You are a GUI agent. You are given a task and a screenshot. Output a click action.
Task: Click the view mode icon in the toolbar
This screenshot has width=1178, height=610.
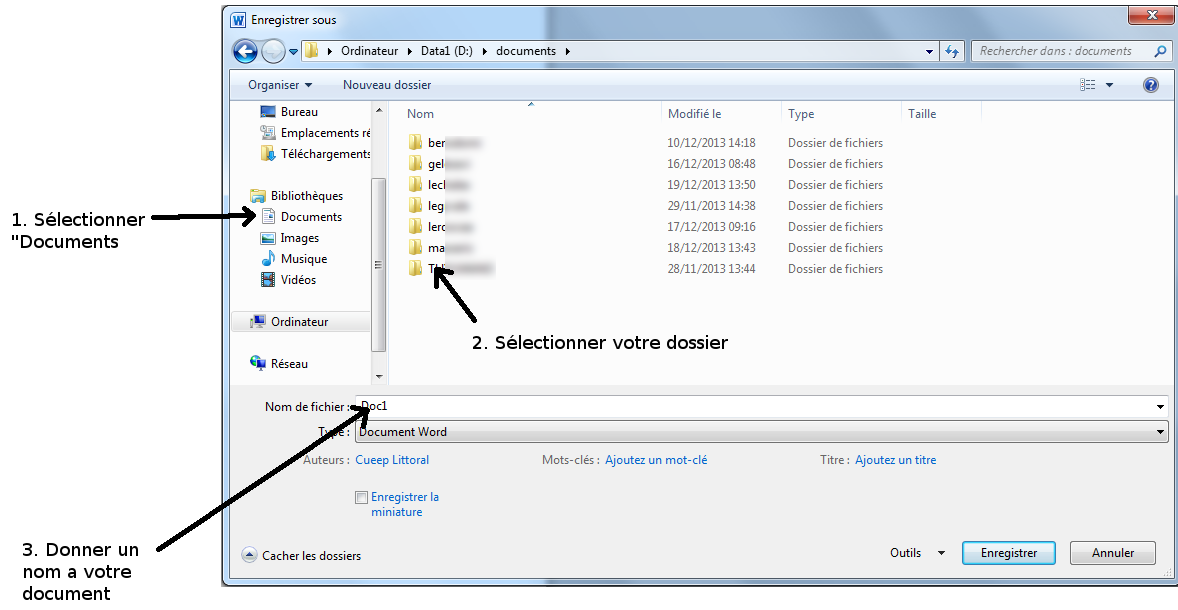(x=1088, y=85)
